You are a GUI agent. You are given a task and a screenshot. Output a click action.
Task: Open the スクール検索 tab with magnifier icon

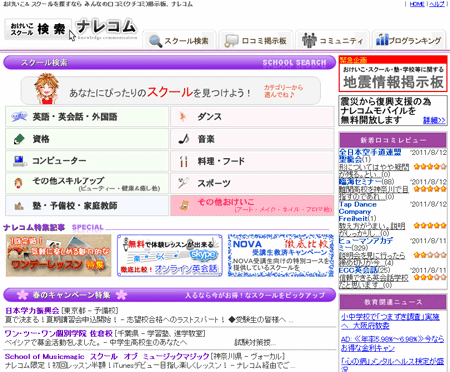click(x=179, y=41)
